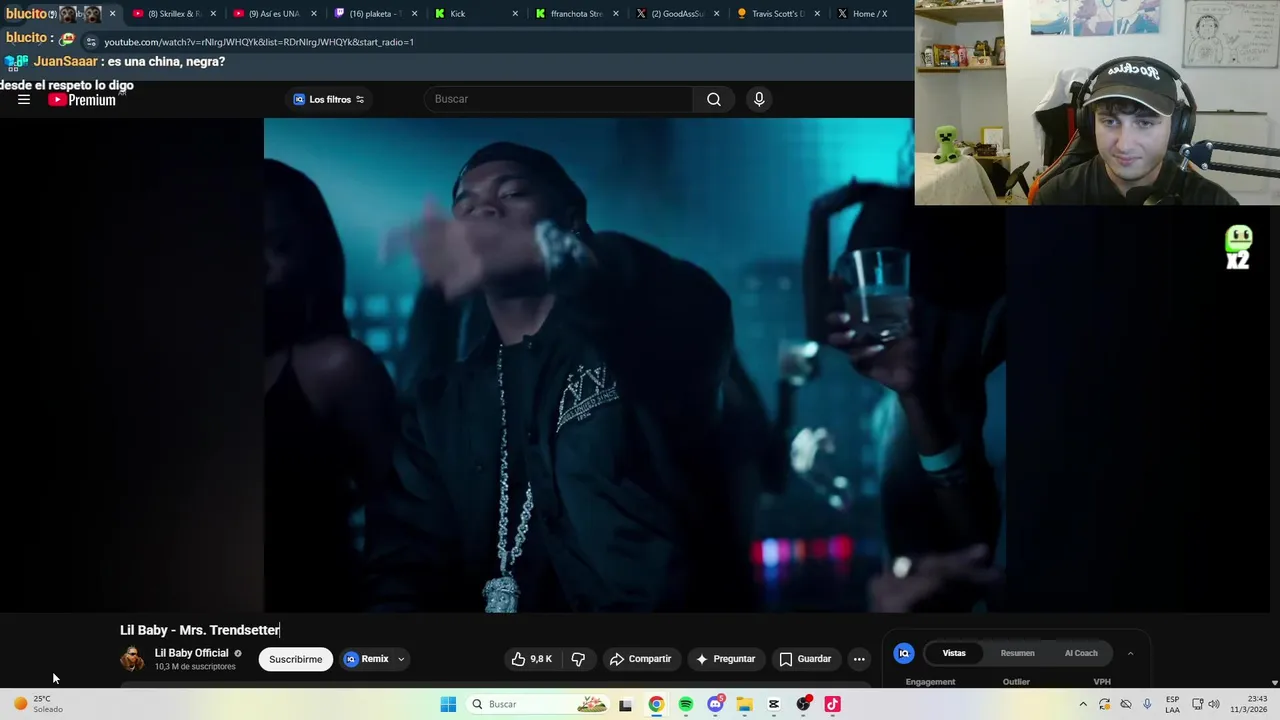Show hidden system tray icons
The image size is (1280, 720).
point(1083,704)
